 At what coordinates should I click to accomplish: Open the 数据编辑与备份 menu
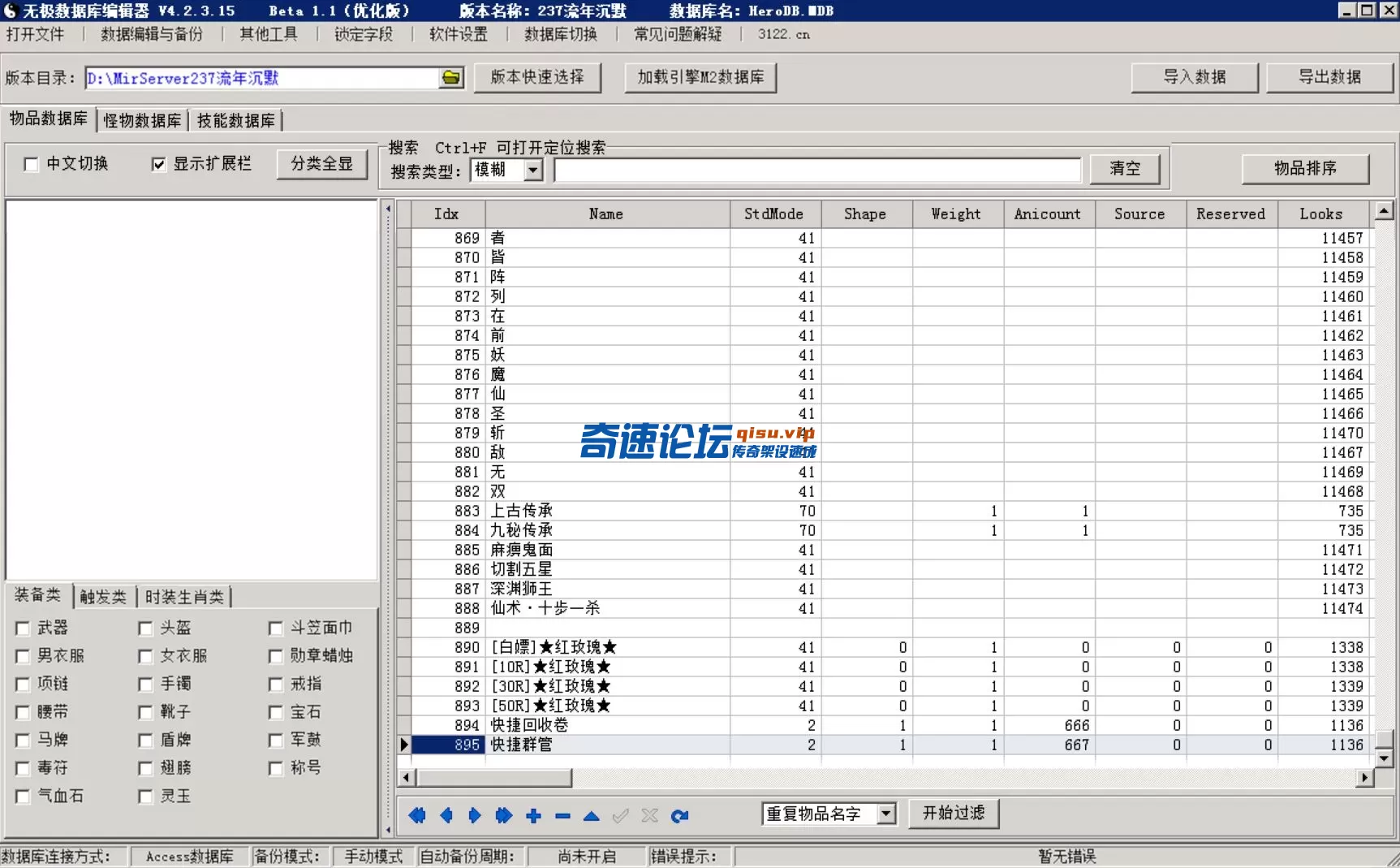(152, 34)
